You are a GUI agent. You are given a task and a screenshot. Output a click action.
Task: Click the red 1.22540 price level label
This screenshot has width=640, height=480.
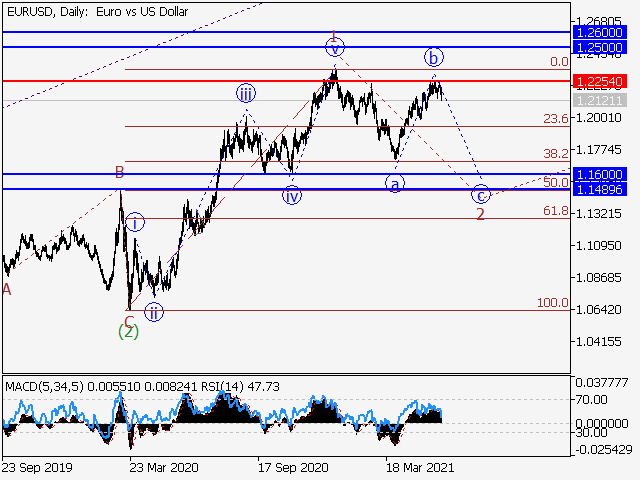point(600,82)
